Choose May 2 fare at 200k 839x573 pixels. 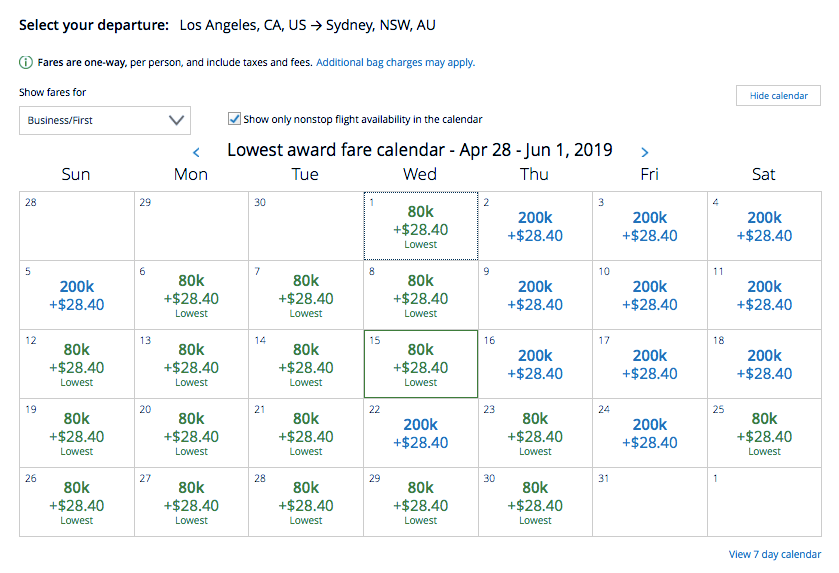click(x=535, y=226)
